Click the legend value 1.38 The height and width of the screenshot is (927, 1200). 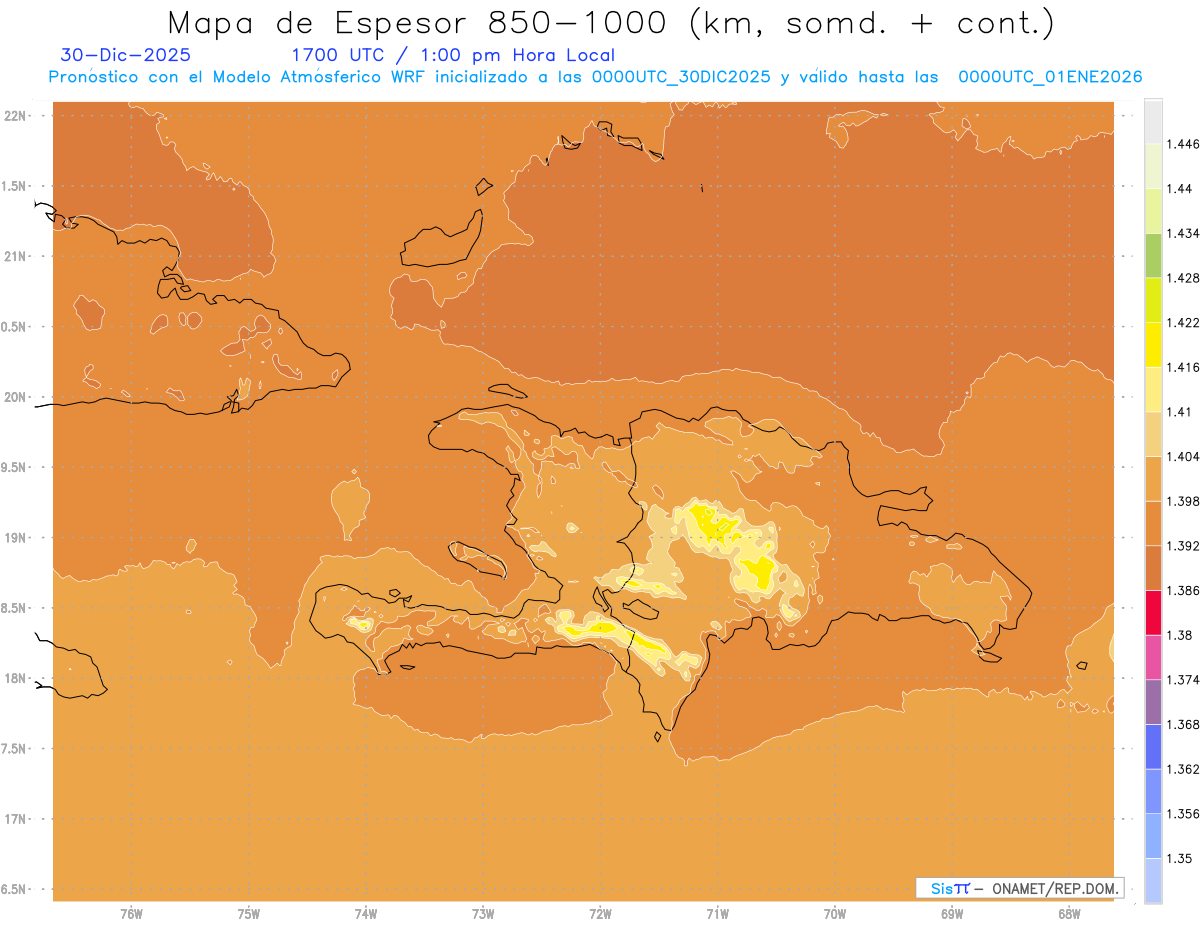coord(1179,635)
